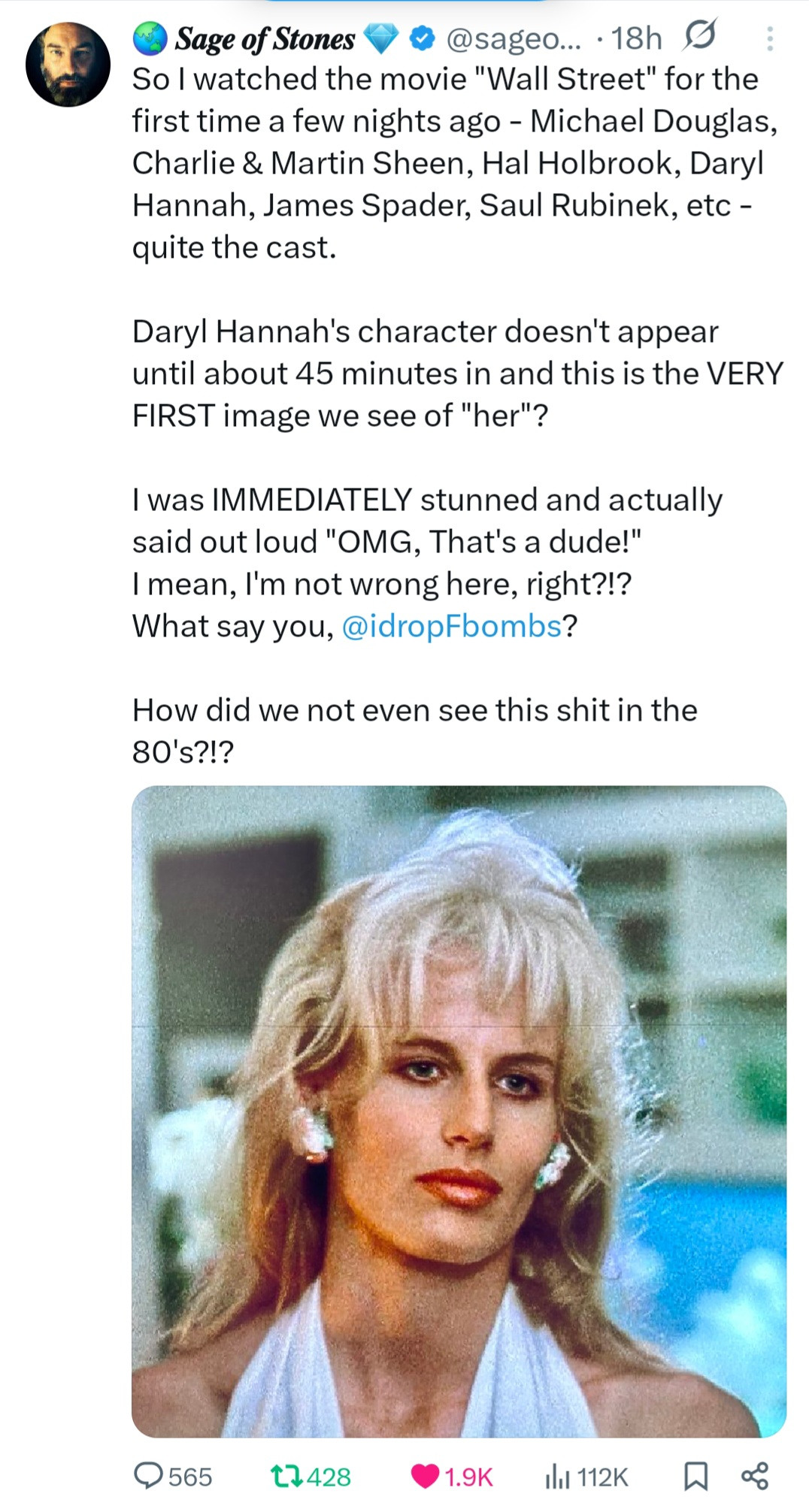The image size is (809, 1512).
Task: Open the Sage of Stones profile avatar
Action: pyautogui.click(x=68, y=65)
